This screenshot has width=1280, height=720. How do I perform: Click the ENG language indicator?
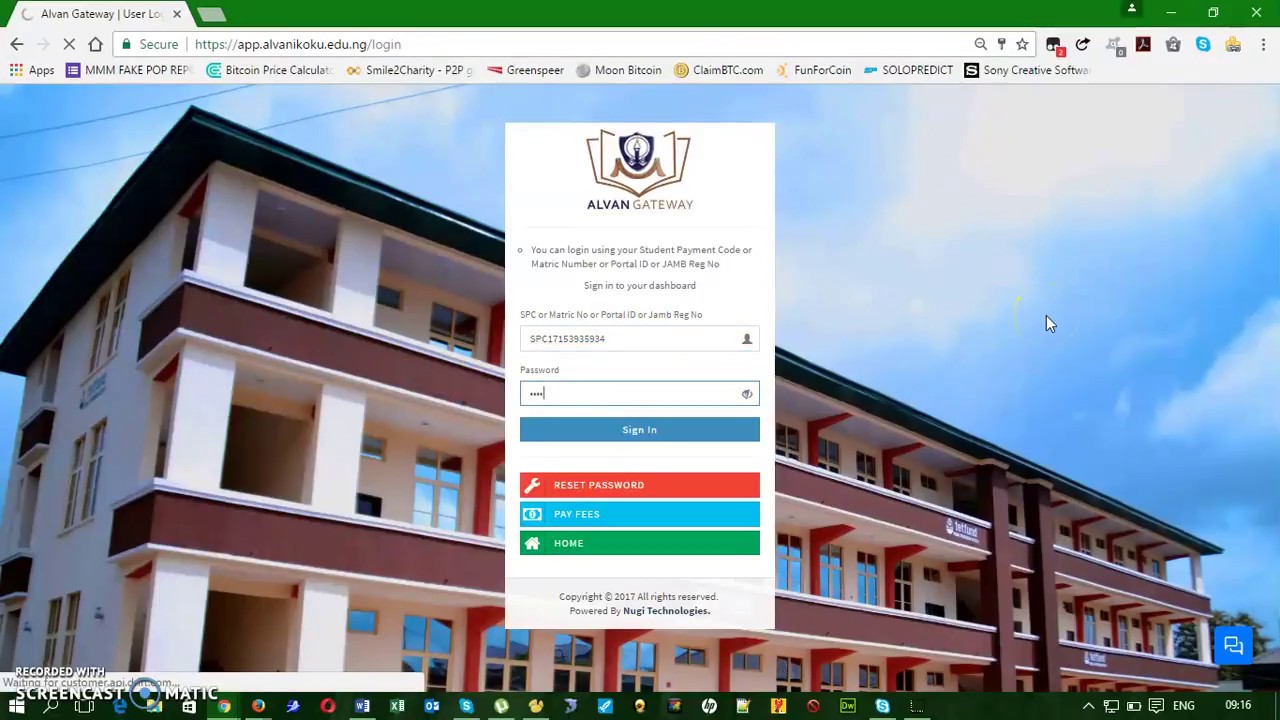tap(1184, 706)
